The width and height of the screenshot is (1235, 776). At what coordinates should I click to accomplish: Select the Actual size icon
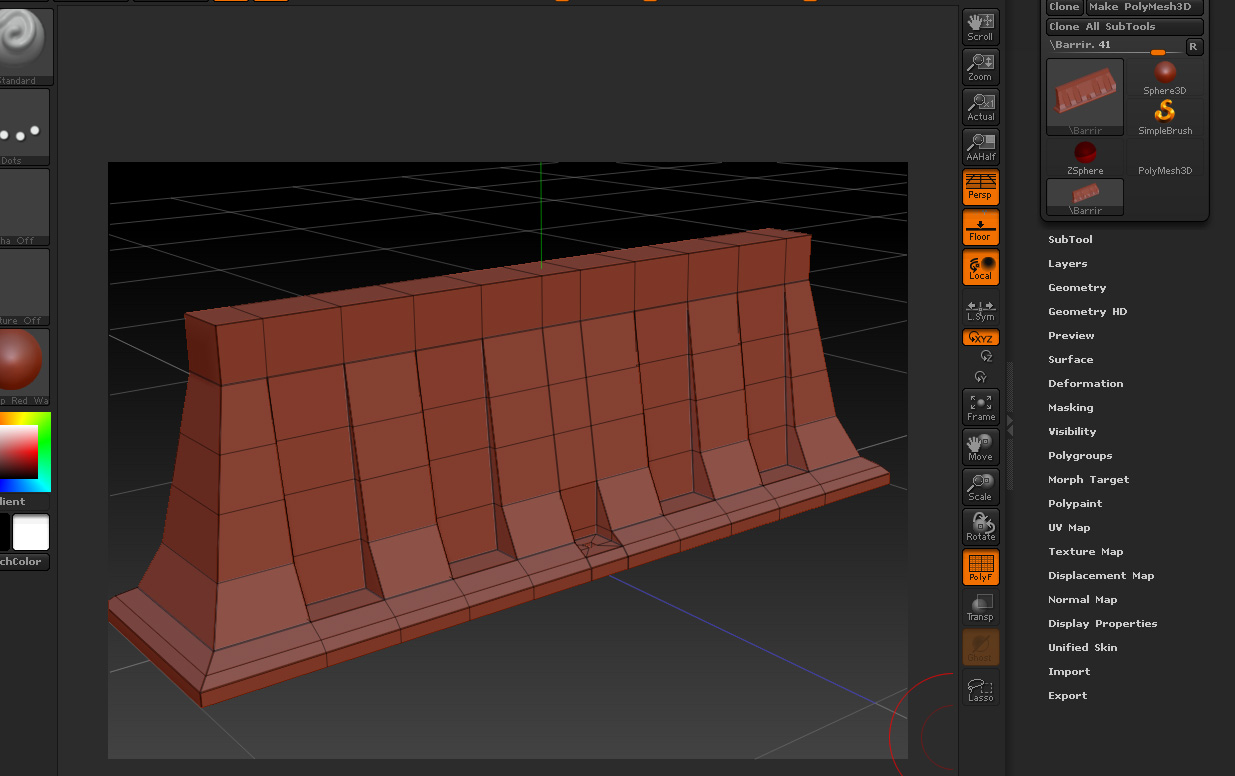tap(980, 107)
